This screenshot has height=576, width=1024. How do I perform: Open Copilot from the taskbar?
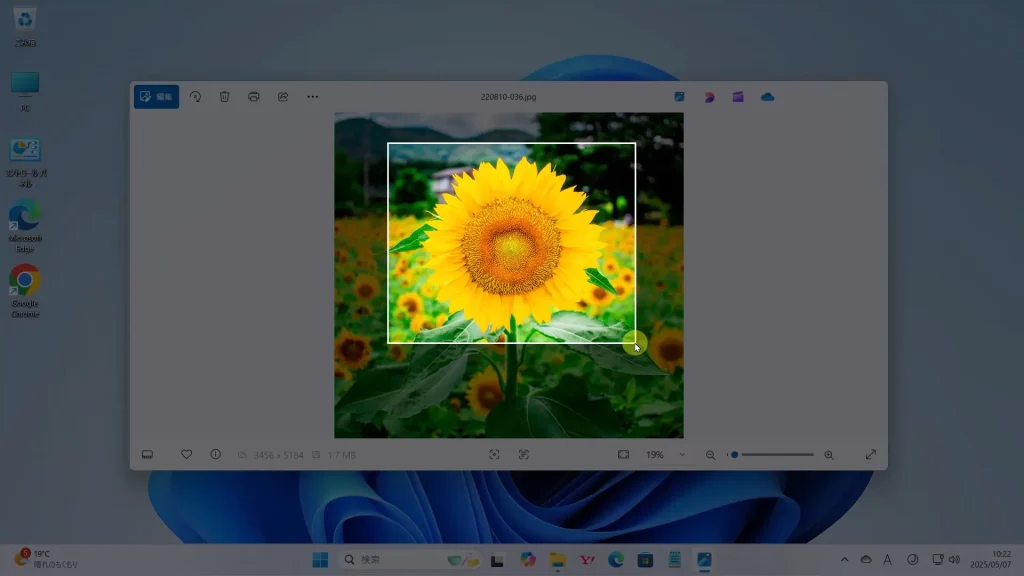click(x=528, y=560)
